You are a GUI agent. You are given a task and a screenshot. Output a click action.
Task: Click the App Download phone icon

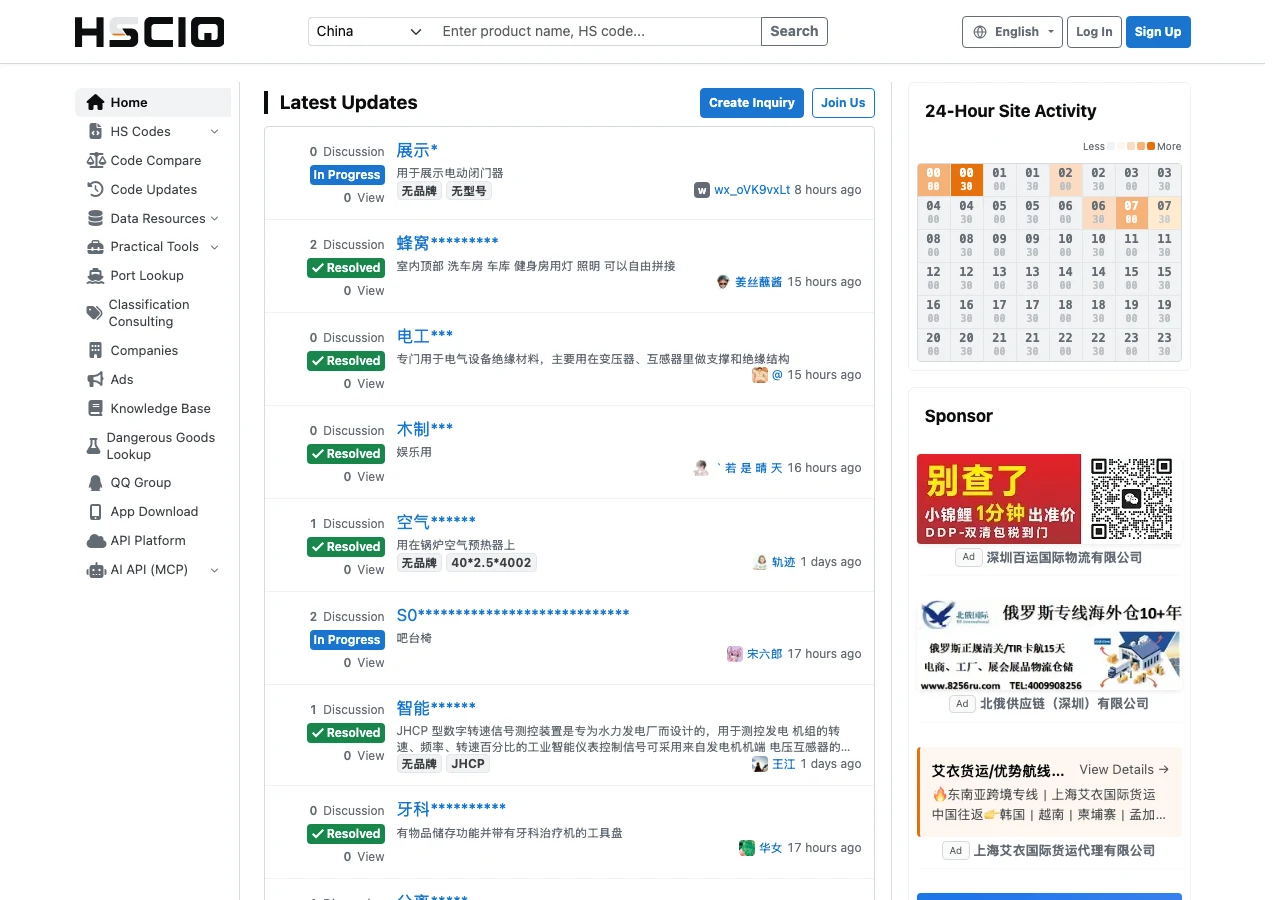click(x=96, y=511)
